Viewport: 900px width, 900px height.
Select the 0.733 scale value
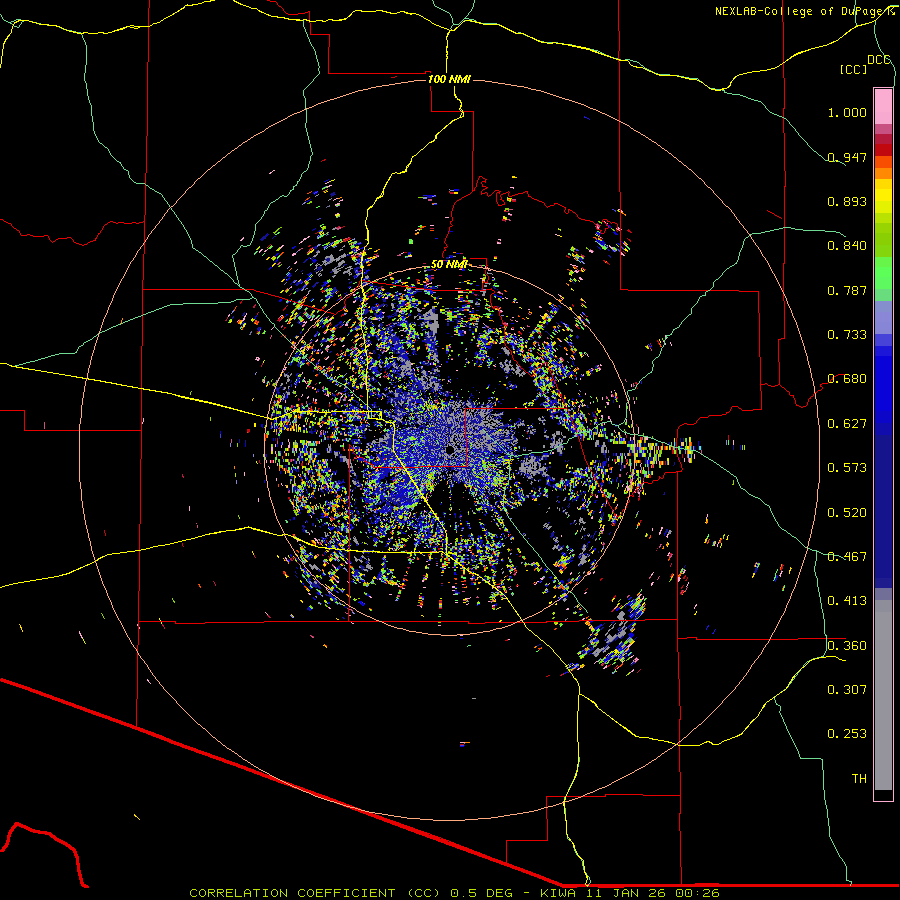847,335
